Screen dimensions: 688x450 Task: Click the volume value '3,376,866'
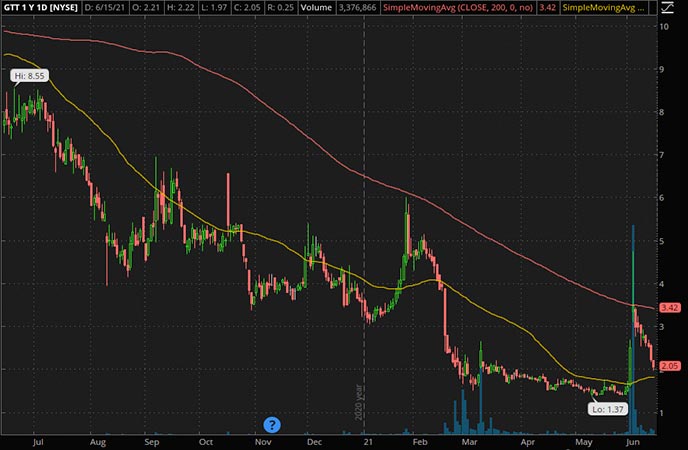357,7
